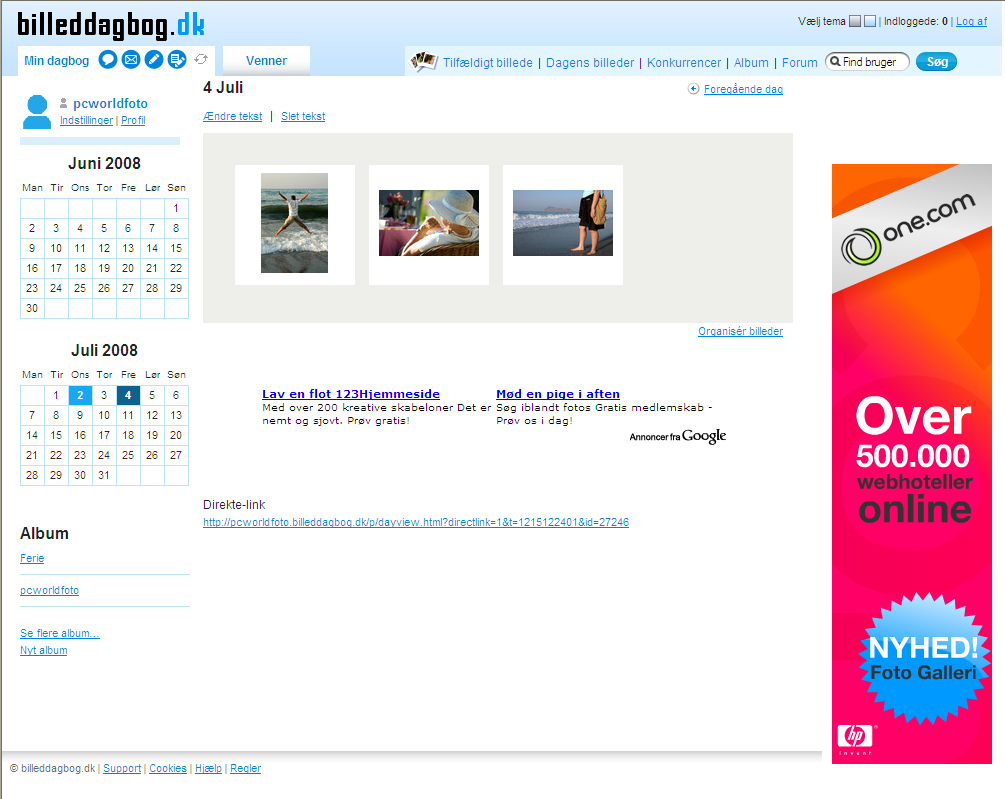Click the blue user avatar icon
The height and width of the screenshot is (799, 1005).
[x=37, y=111]
